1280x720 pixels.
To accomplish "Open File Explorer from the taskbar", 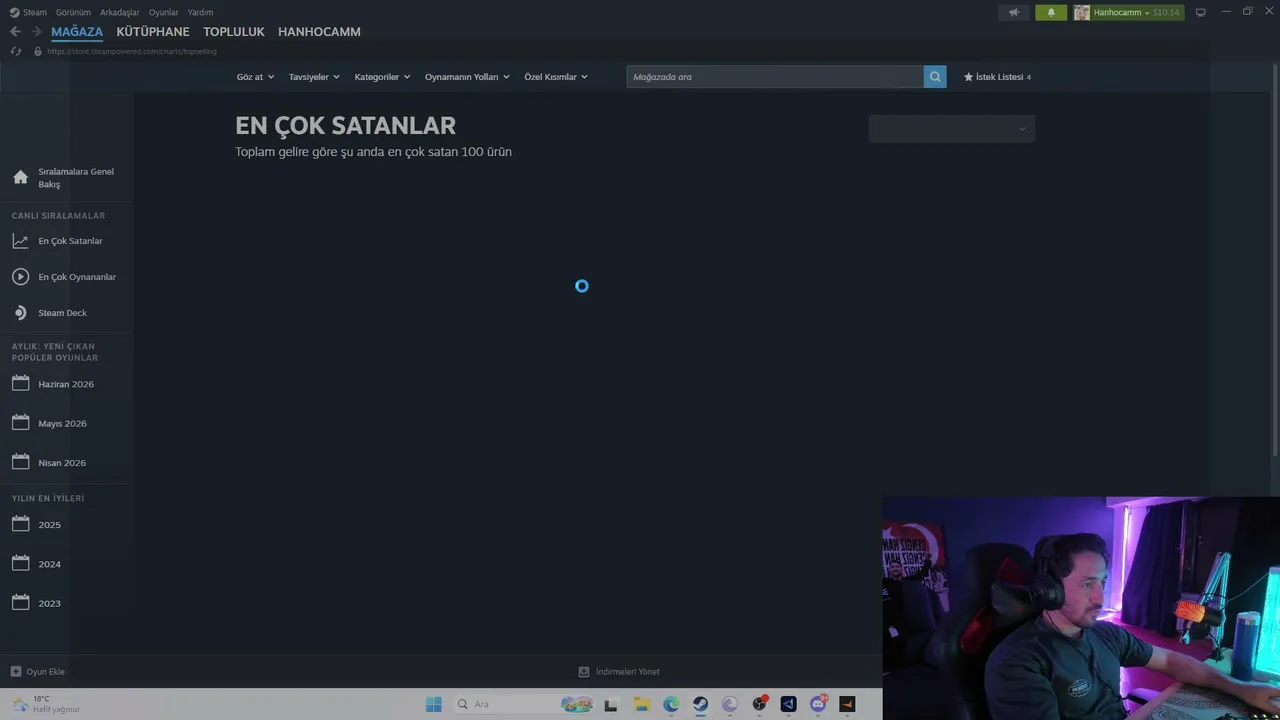I will point(642,704).
